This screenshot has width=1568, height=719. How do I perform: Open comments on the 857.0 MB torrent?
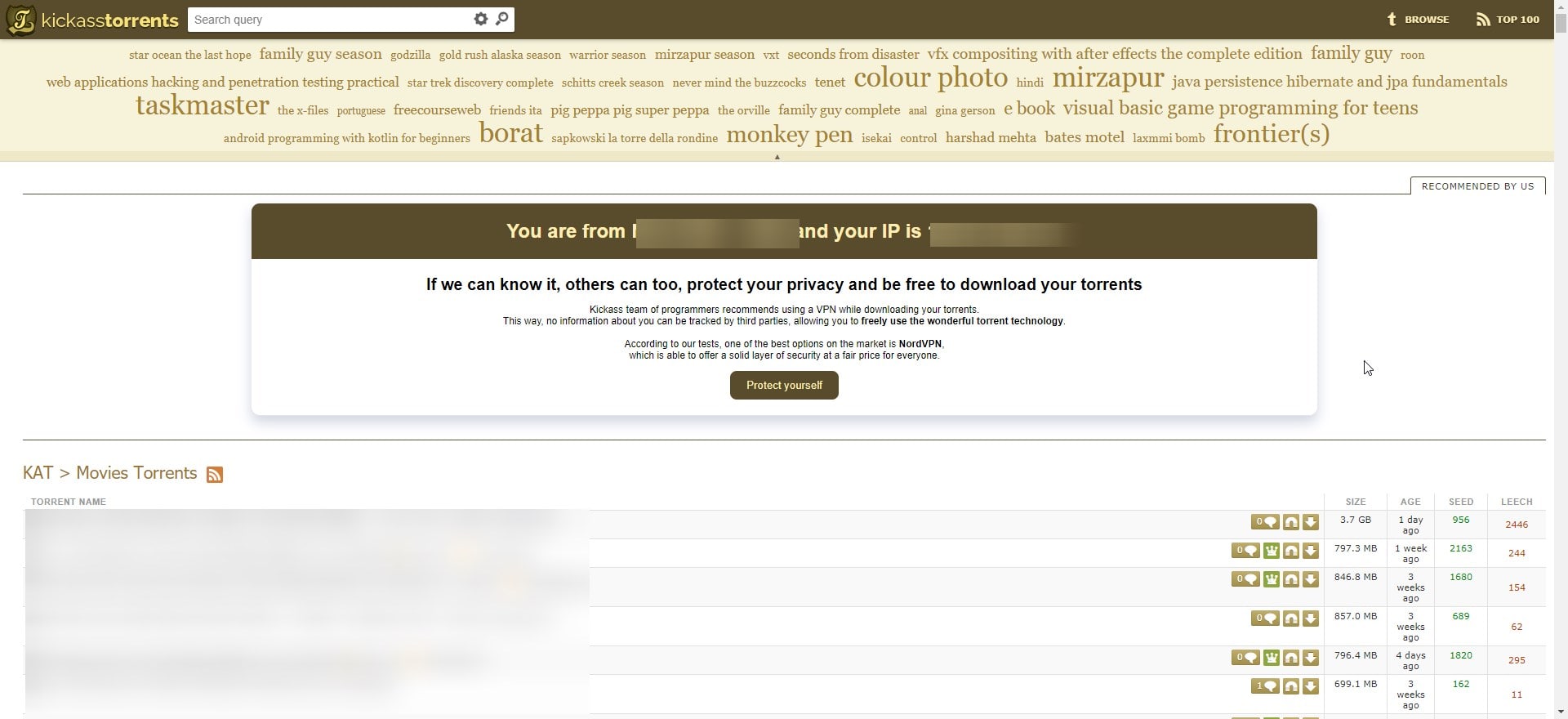[x=1265, y=619]
